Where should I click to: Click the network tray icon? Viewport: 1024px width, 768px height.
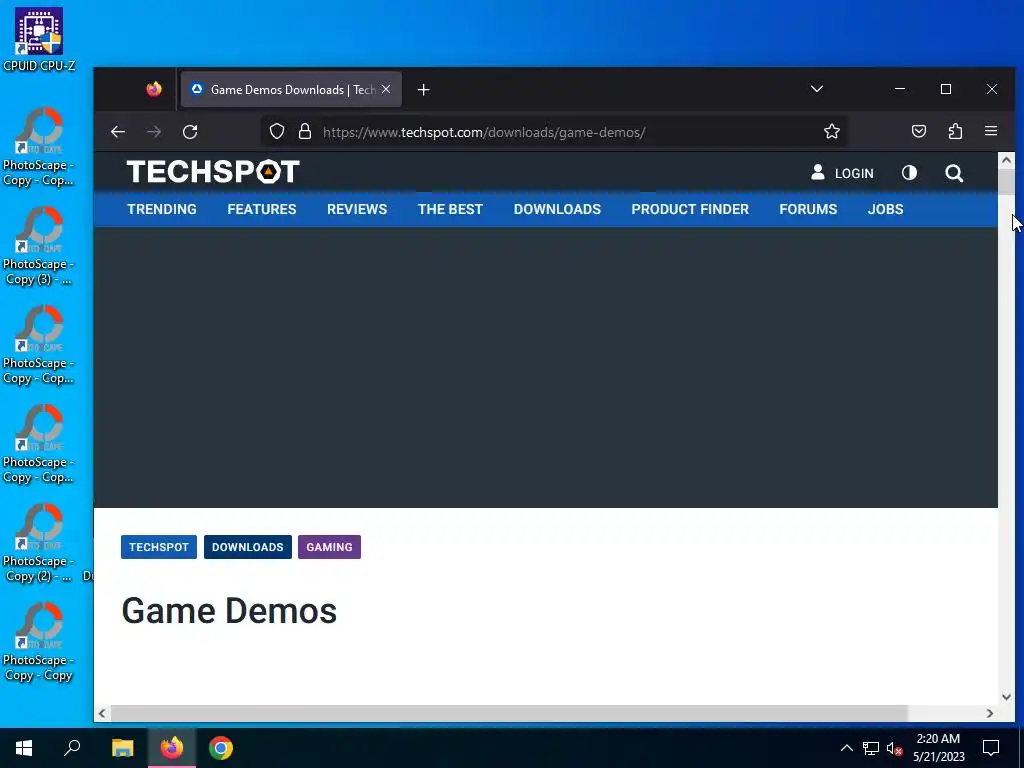coord(871,748)
